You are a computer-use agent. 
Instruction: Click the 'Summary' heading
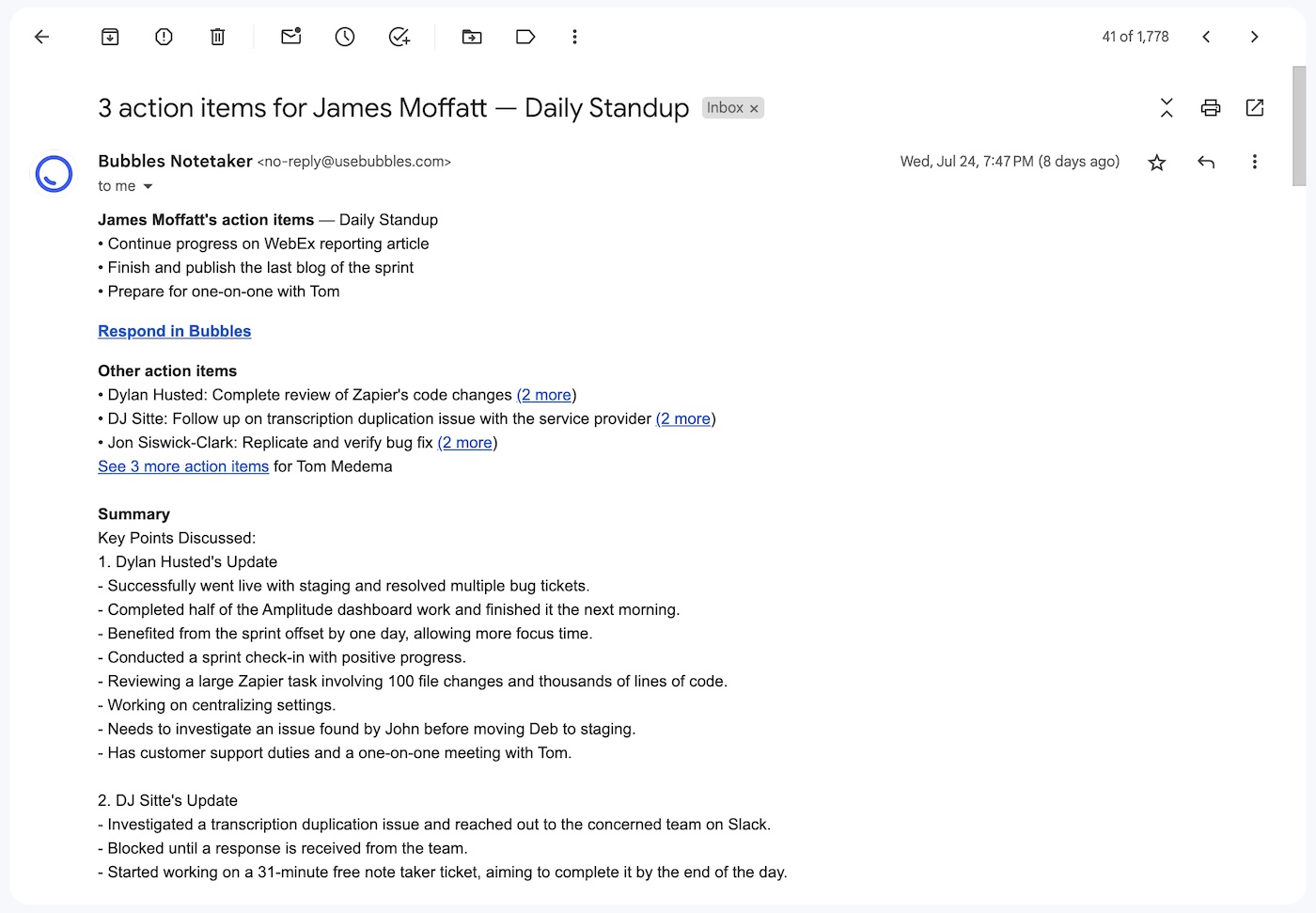coord(133,514)
